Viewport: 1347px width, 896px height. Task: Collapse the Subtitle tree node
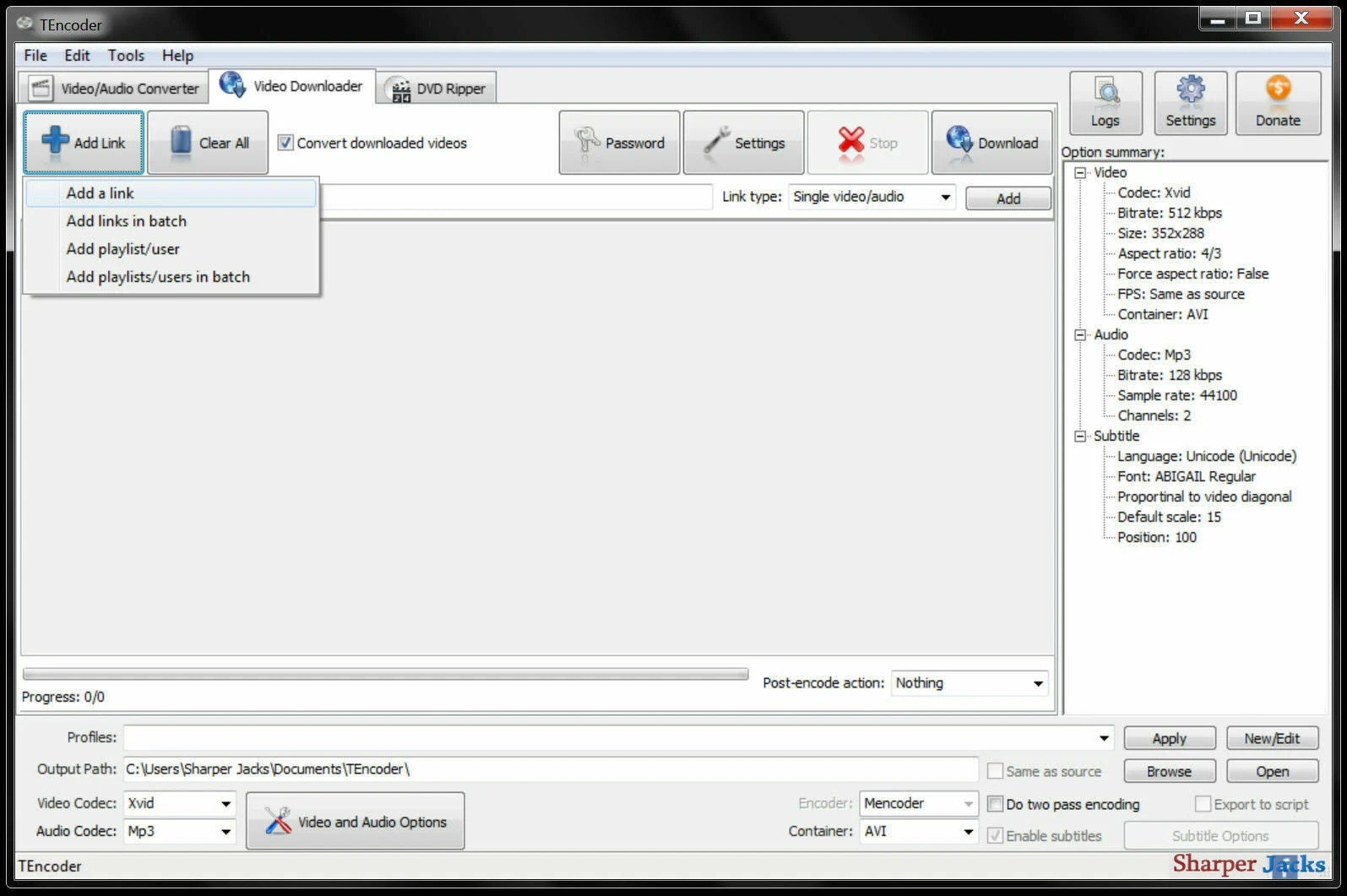[x=1080, y=436]
